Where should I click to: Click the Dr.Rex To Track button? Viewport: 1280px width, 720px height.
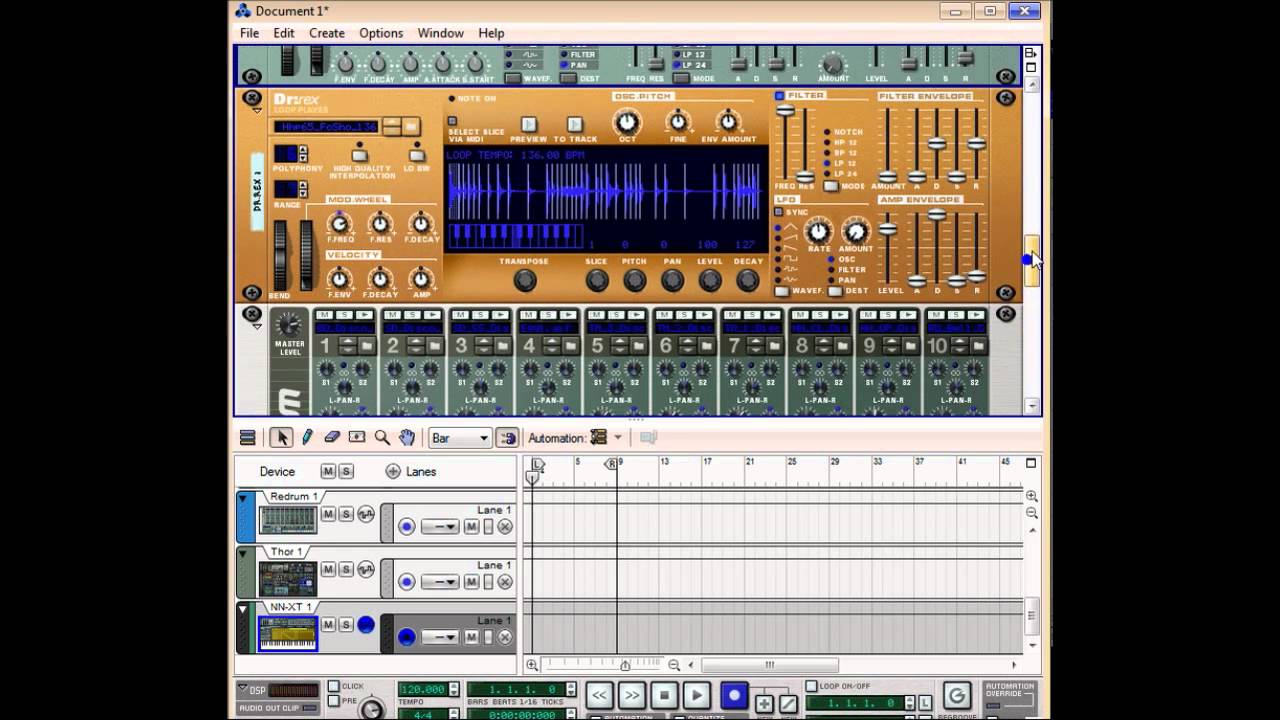[574, 125]
